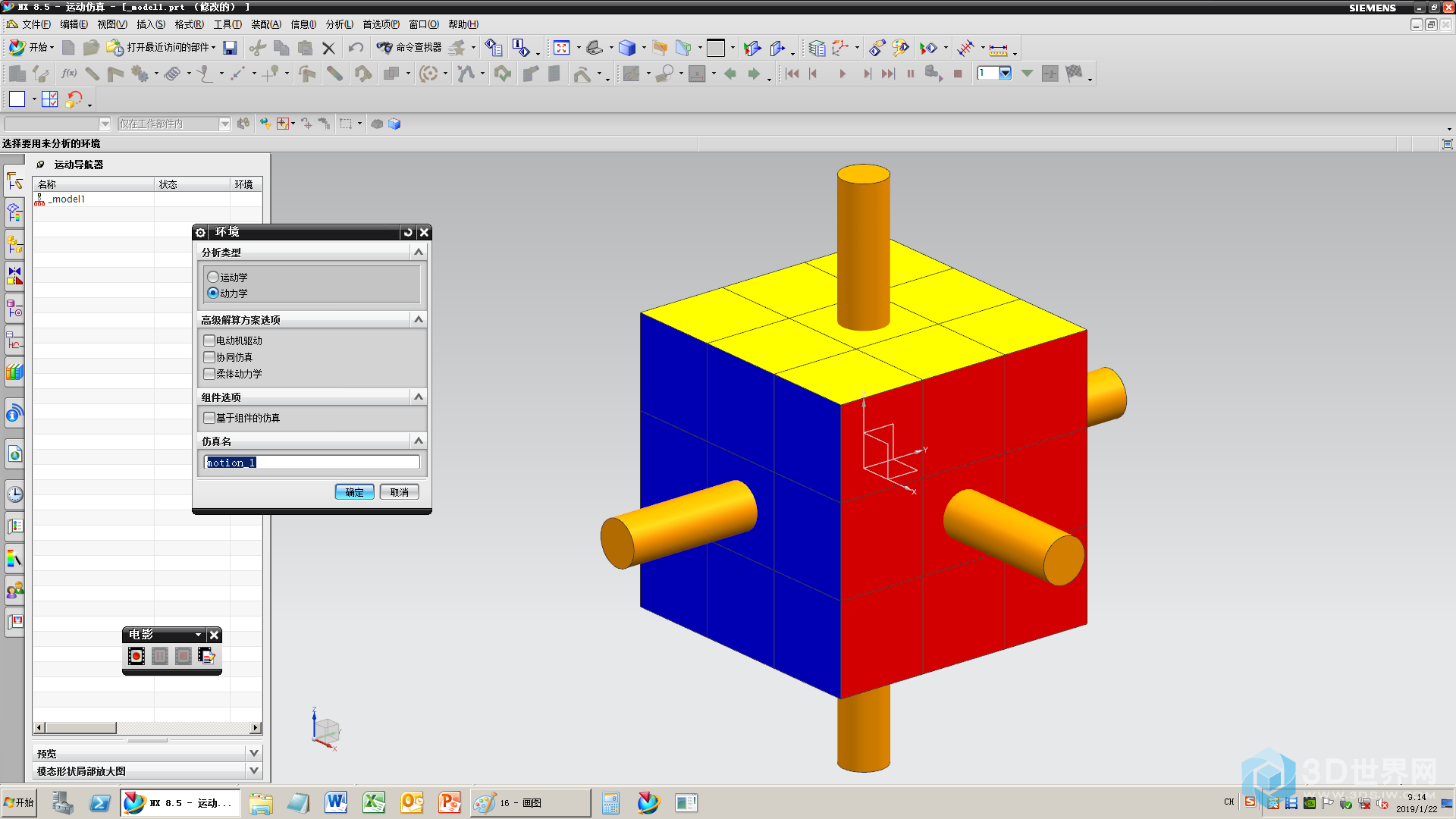Open the 帮助(H) menu
The width and height of the screenshot is (1456, 819).
click(463, 24)
